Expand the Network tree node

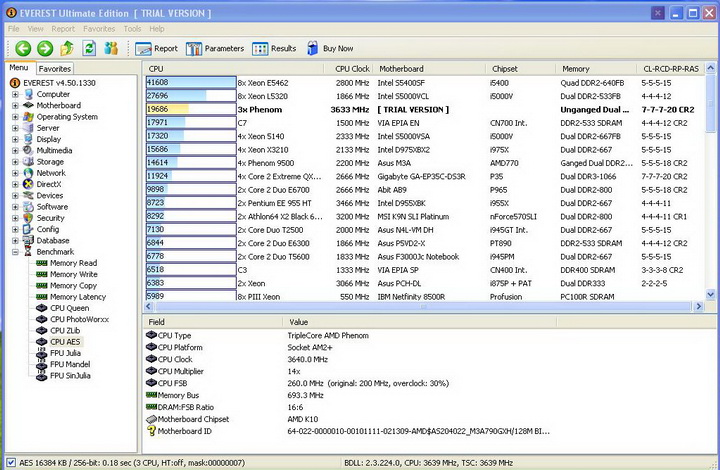(15, 173)
